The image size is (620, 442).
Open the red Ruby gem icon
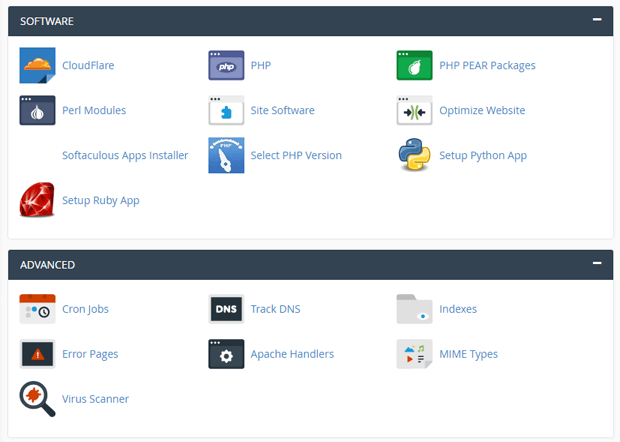click(37, 200)
